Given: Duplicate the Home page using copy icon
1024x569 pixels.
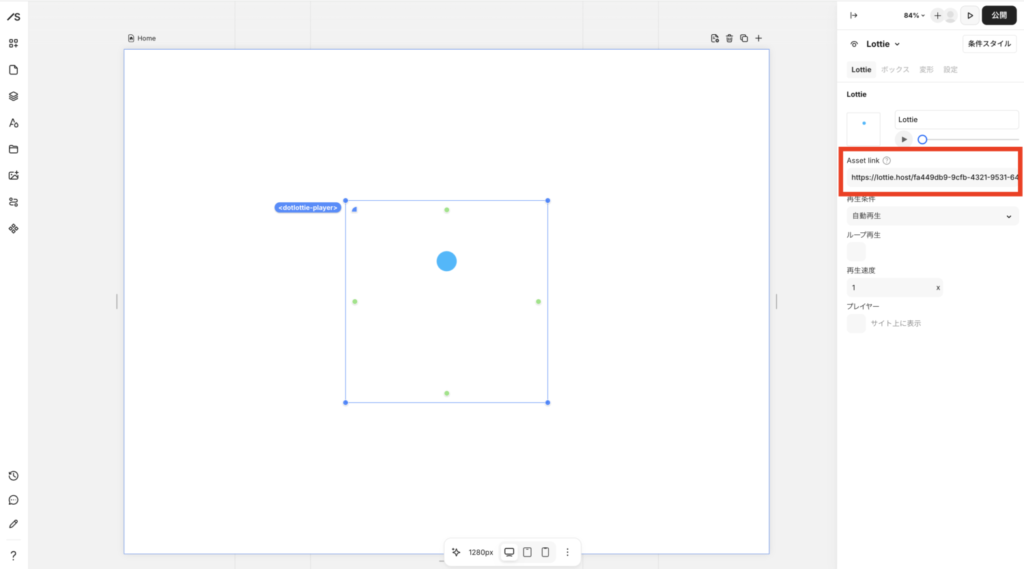Looking at the screenshot, I should pyautogui.click(x=743, y=38).
